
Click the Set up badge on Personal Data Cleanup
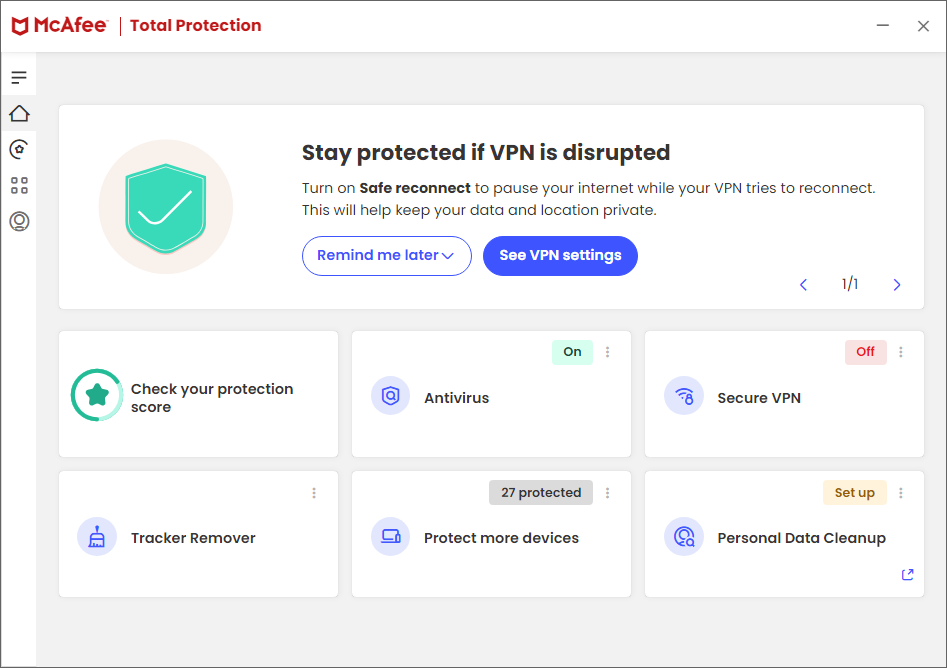click(854, 492)
